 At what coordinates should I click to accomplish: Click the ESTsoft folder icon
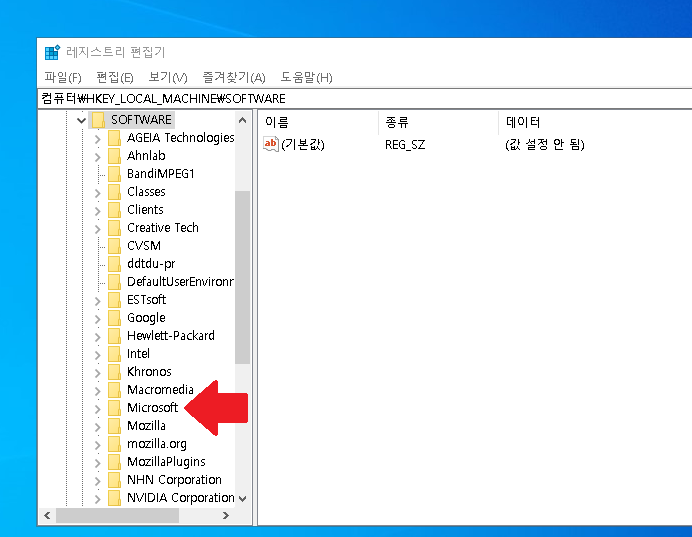tap(114, 300)
